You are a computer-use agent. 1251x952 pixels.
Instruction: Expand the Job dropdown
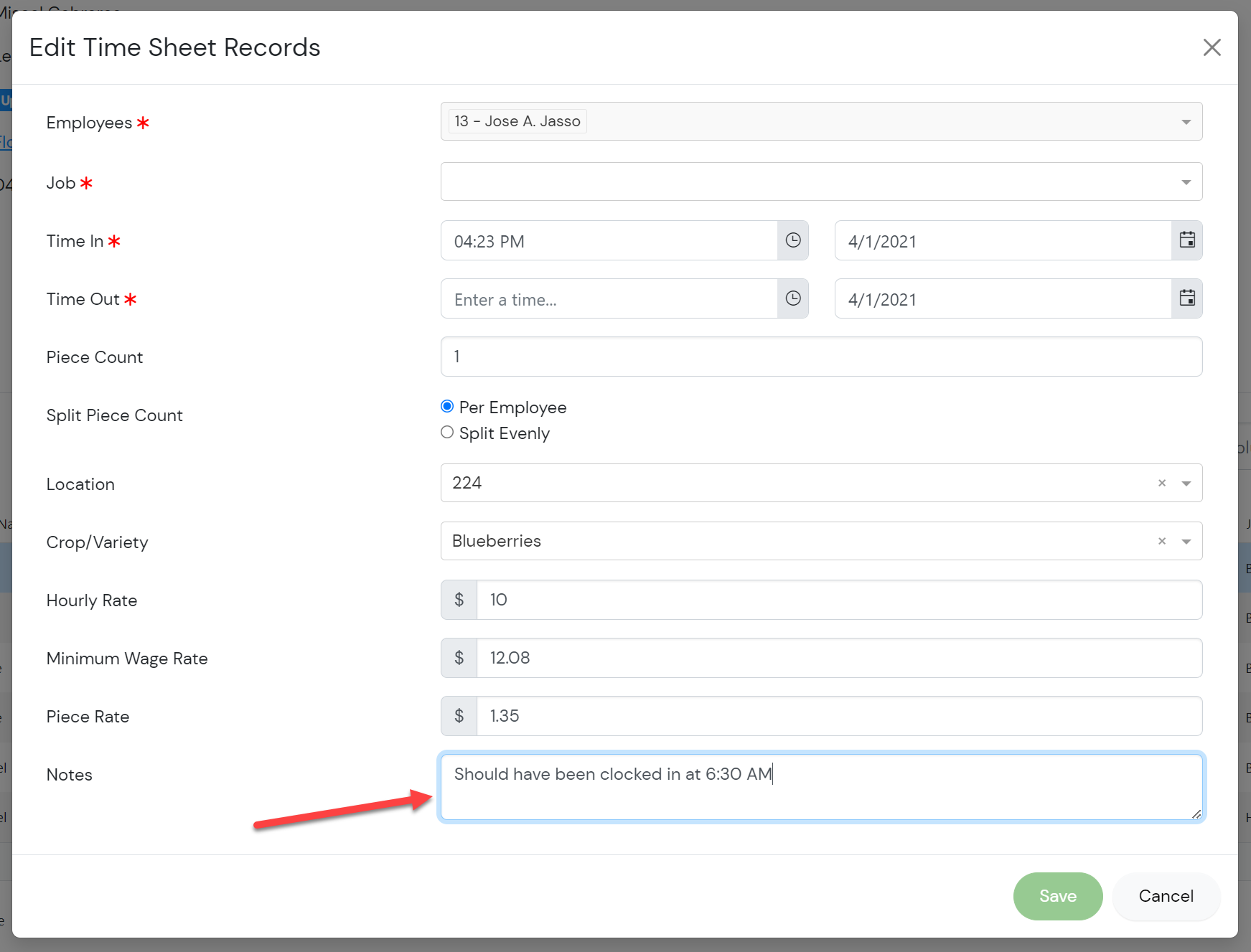1186,182
